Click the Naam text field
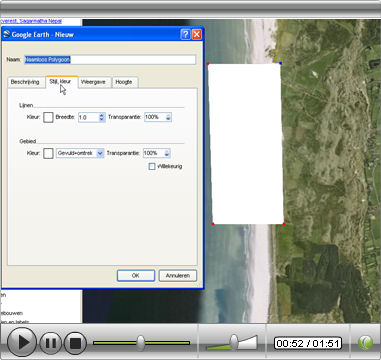 (110, 60)
